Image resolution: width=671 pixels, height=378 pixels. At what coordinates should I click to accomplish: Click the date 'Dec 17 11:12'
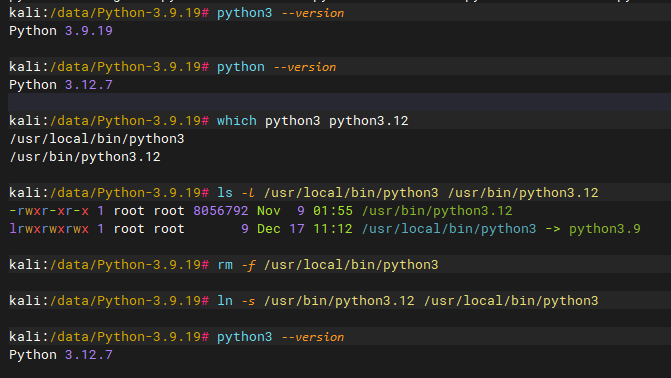pyautogui.click(x=305, y=229)
